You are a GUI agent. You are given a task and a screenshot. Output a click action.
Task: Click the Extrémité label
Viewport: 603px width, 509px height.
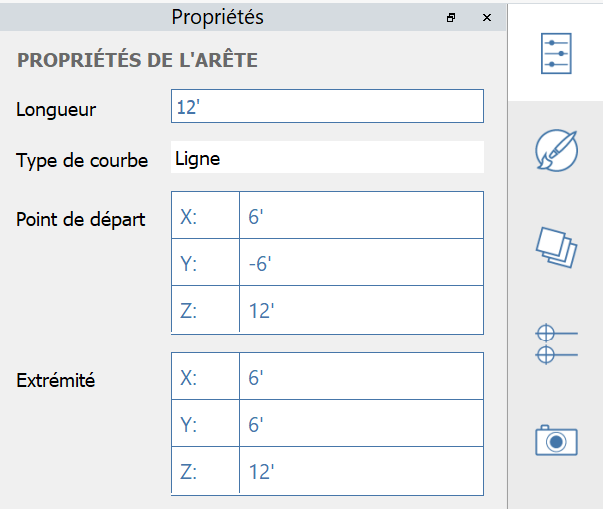pyautogui.click(x=55, y=380)
